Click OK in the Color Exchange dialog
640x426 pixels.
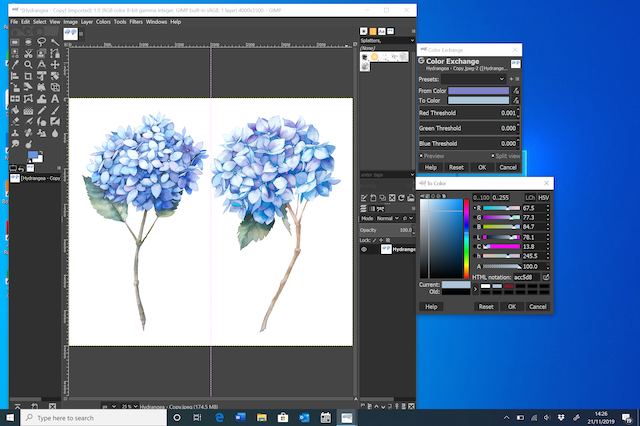click(x=482, y=167)
